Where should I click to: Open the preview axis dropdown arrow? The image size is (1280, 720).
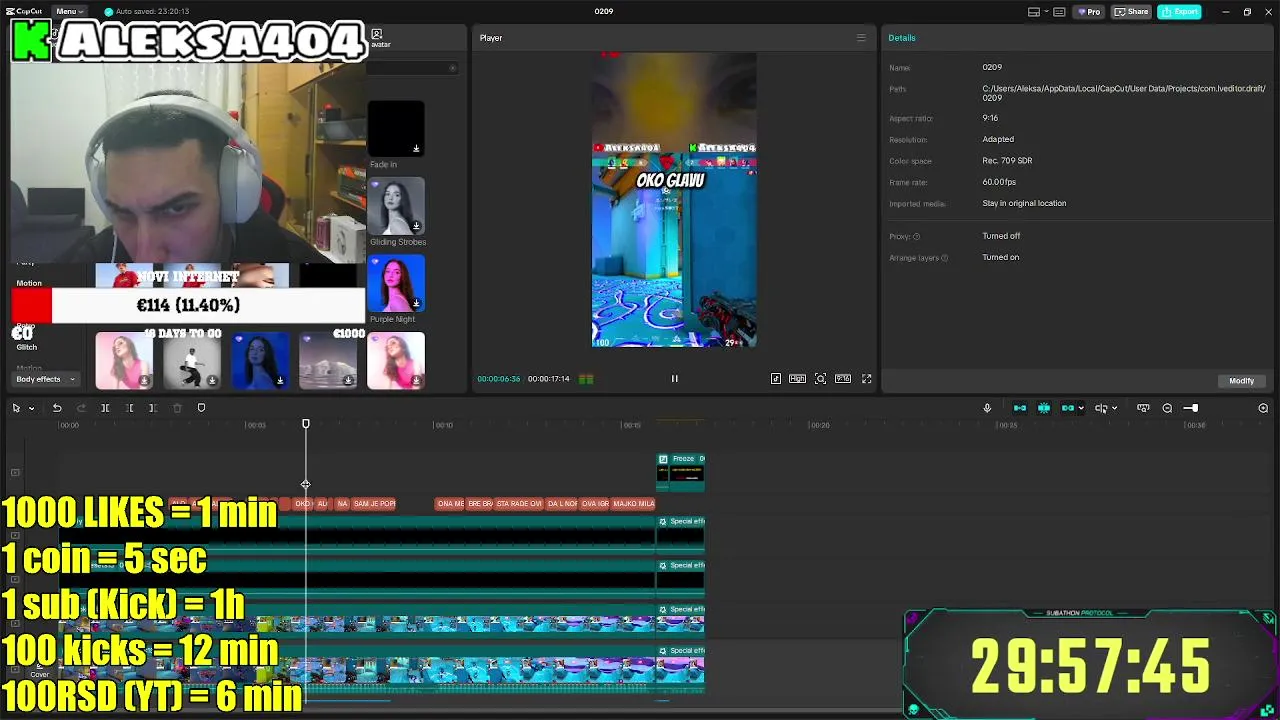click(x=1114, y=408)
